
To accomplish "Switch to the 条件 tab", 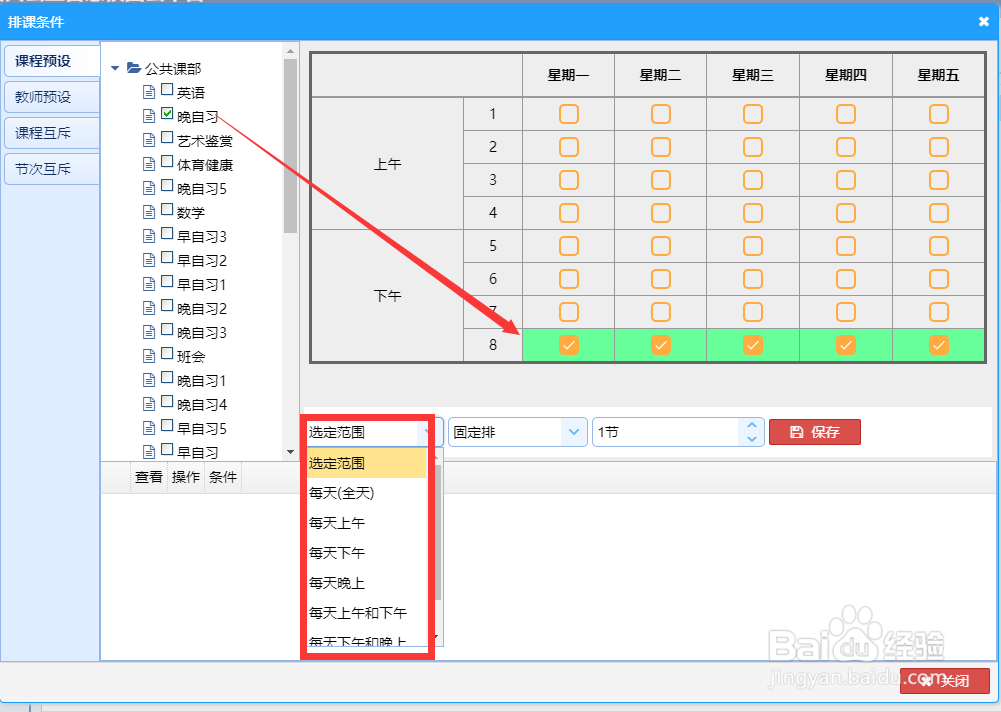I will (x=222, y=477).
